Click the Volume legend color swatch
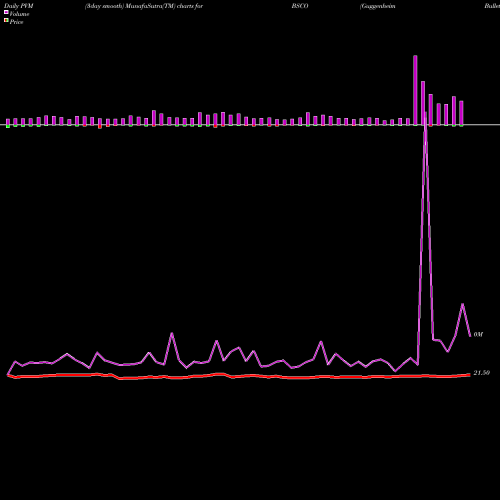500x500 pixels. tap(6, 12)
